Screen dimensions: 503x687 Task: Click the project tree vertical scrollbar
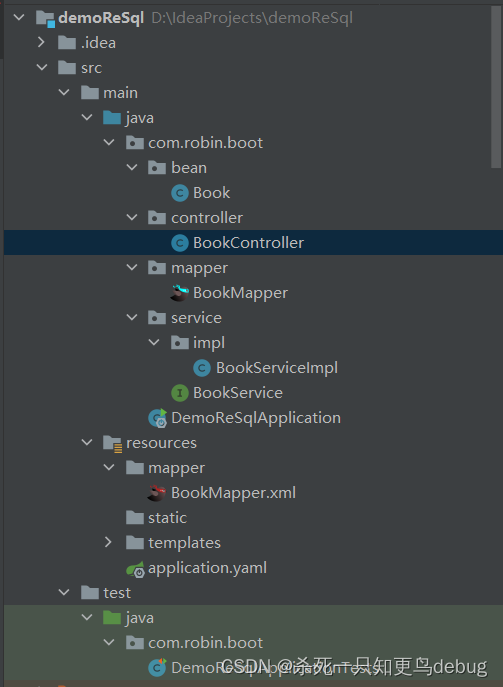click(x=496, y=88)
